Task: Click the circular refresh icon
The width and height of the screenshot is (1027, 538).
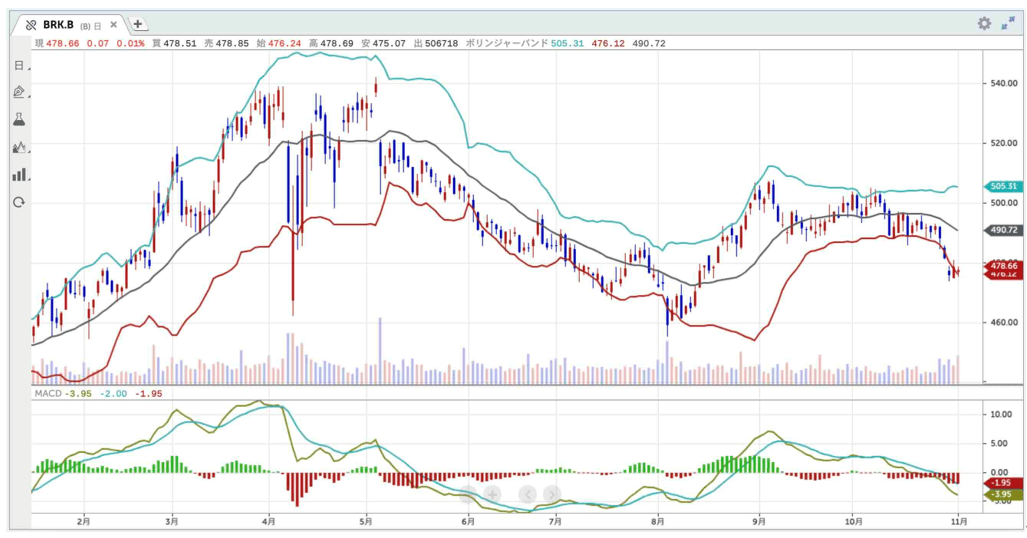Action: (19, 202)
